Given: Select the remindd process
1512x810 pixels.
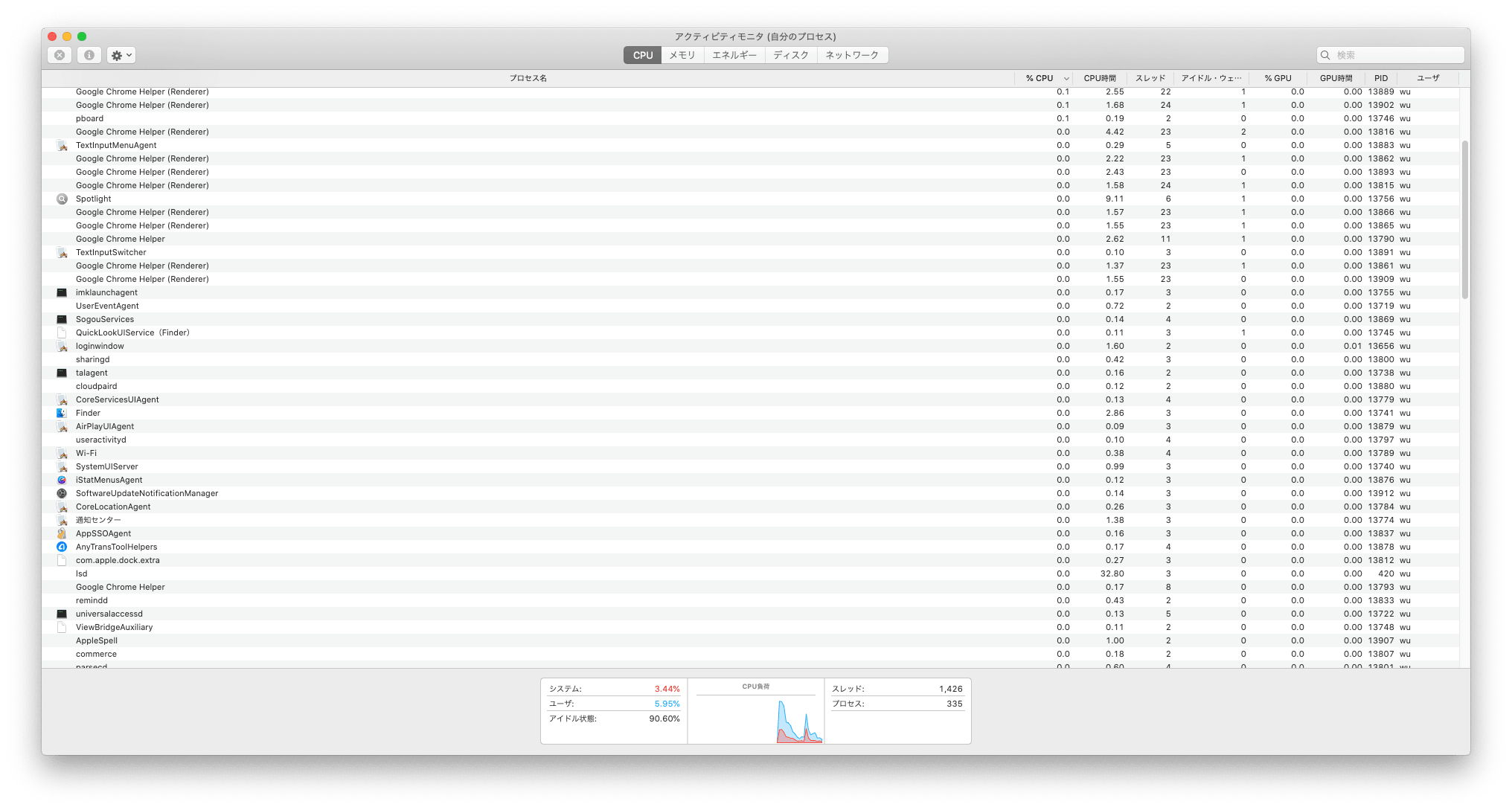Looking at the screenshot, I should [751, 600].
